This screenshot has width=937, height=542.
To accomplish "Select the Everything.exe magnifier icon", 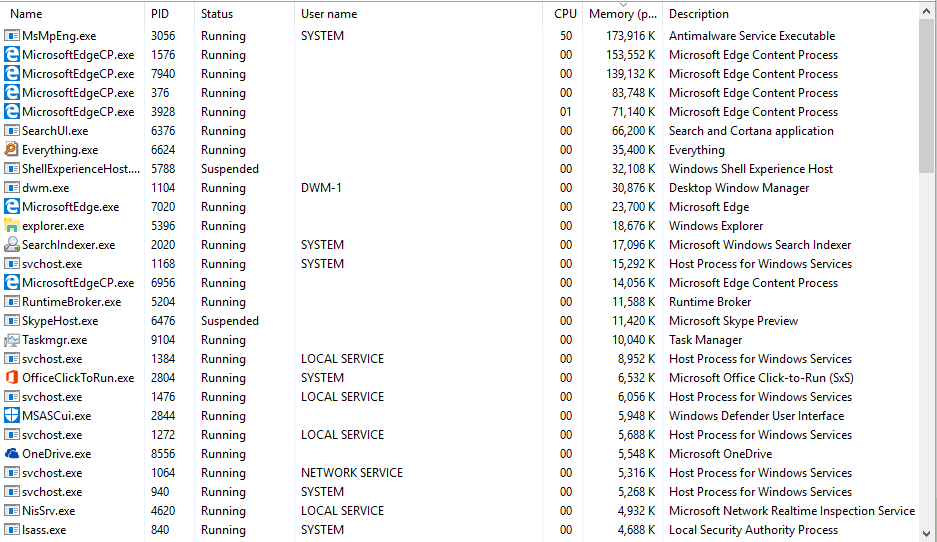I will pyautogui.click(x=11, y=149).
